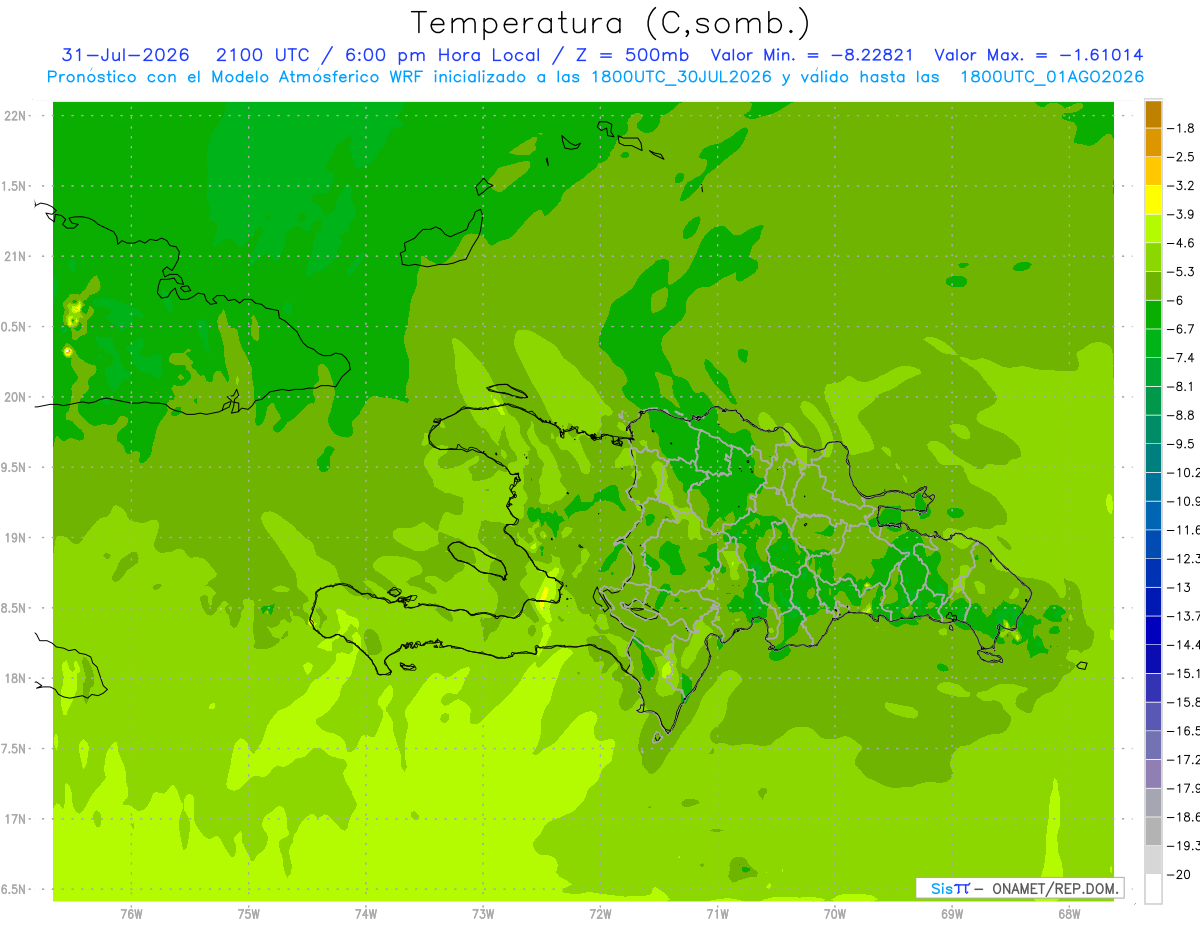Select the date text '31-Jul-2026'
This screenshot has height=927, width=1200.
(125, 55)
